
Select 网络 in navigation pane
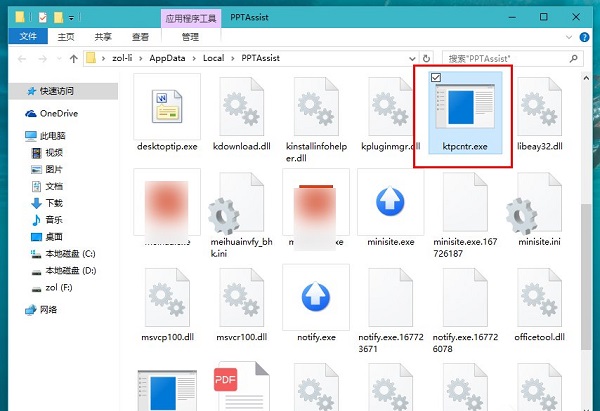tap(48, 310)
